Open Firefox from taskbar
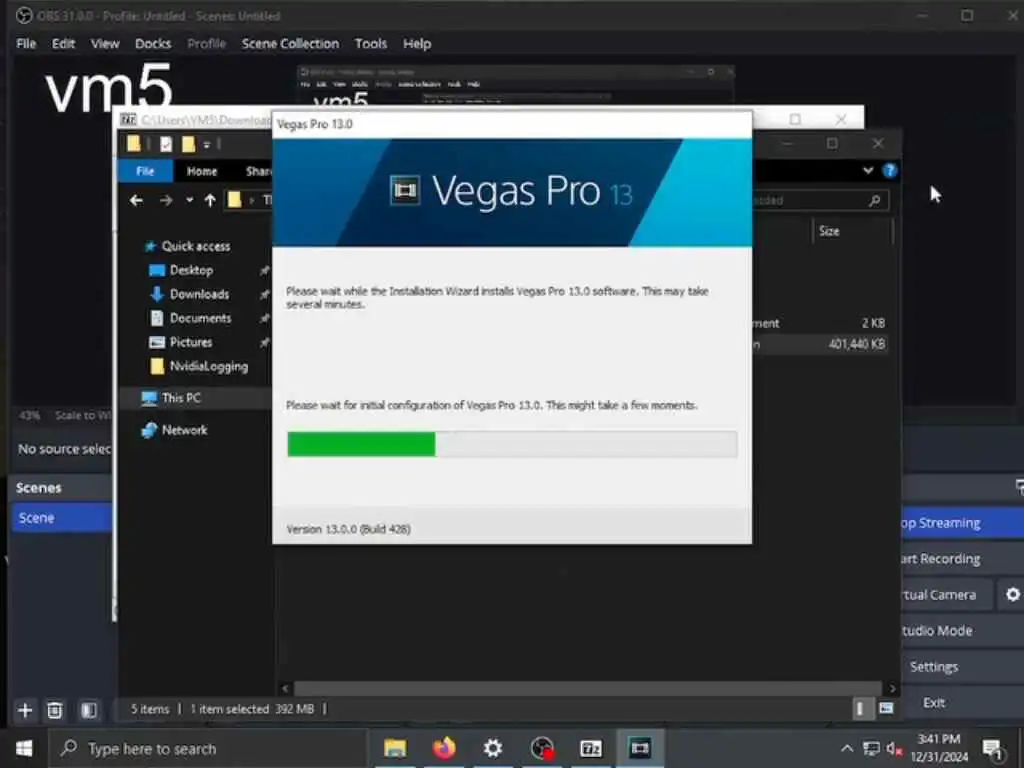The height and width of the screenshot is (768, 1024). coord(444,748)
